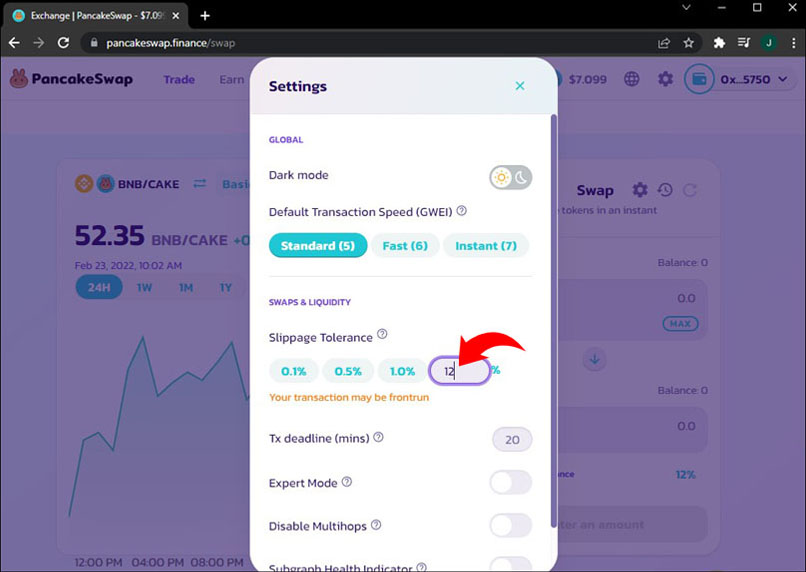
Task: Click the refresh icon in Swap panel
Action: 689,190
